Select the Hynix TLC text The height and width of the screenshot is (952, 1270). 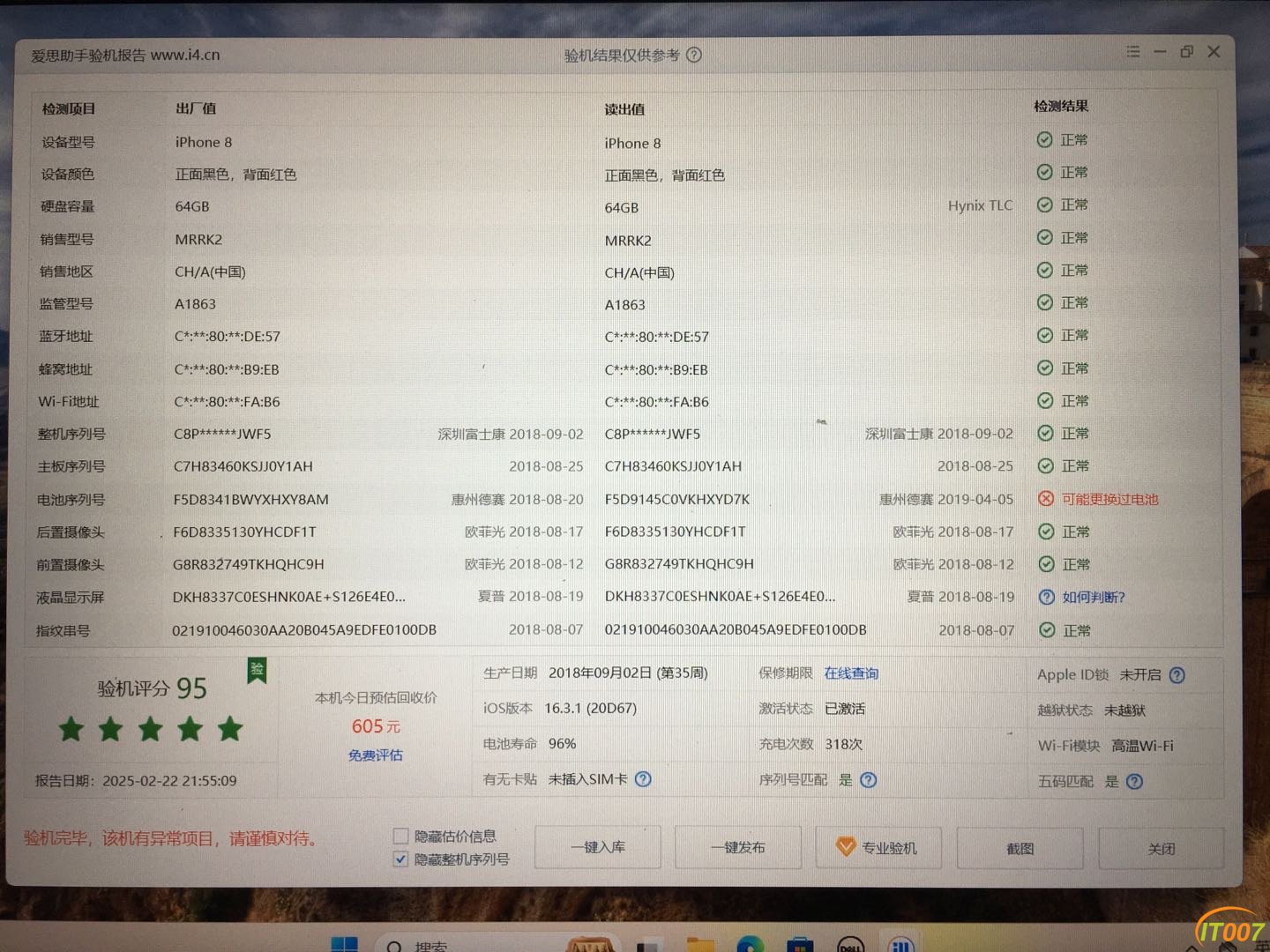tap(980, 205)
